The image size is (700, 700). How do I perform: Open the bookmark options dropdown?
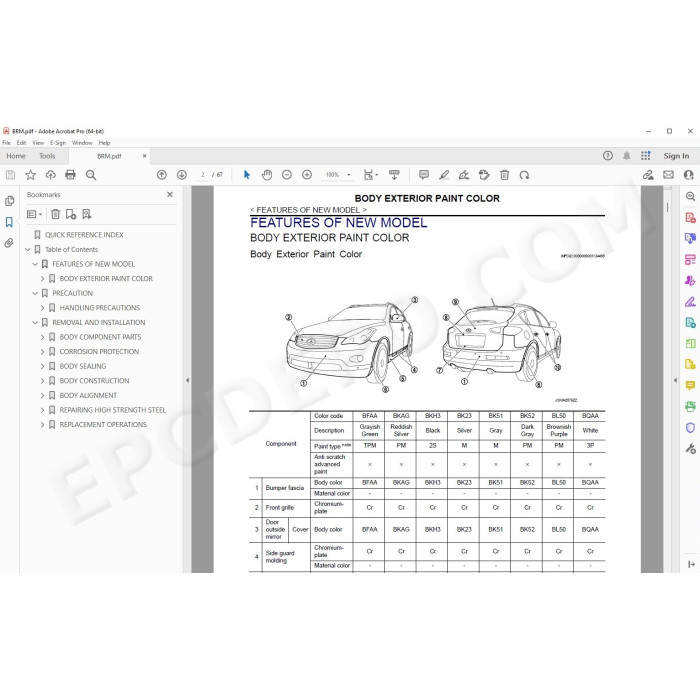point(34,214)
